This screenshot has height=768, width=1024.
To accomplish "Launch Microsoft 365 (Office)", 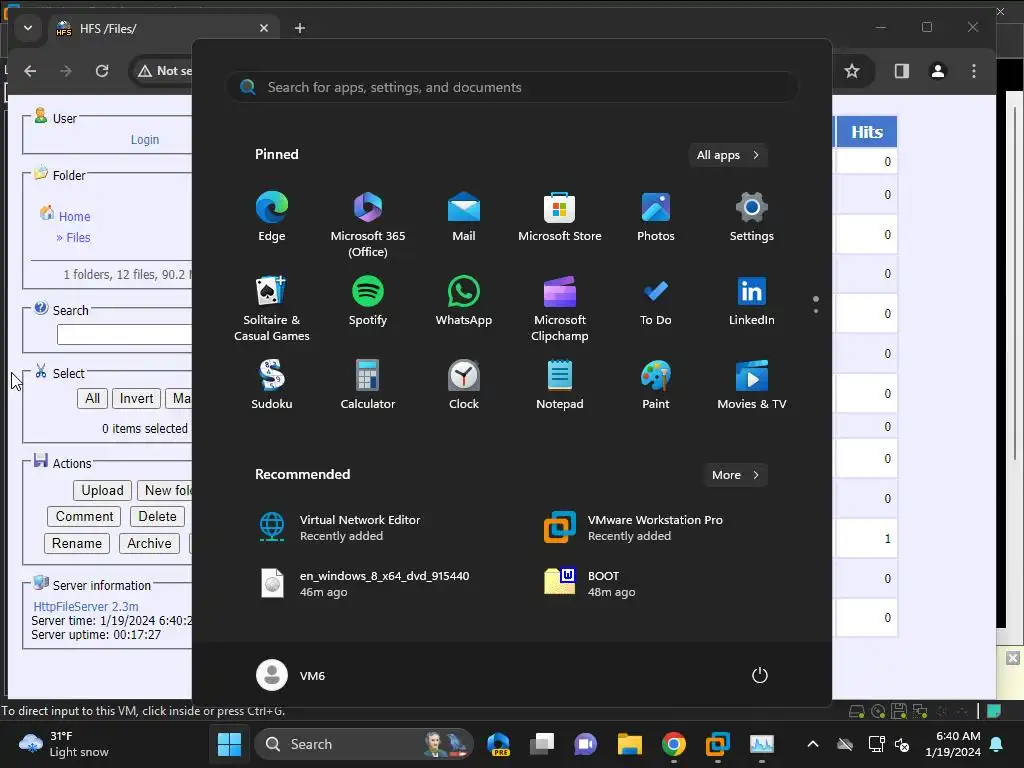I will click(x=368, y=224).
